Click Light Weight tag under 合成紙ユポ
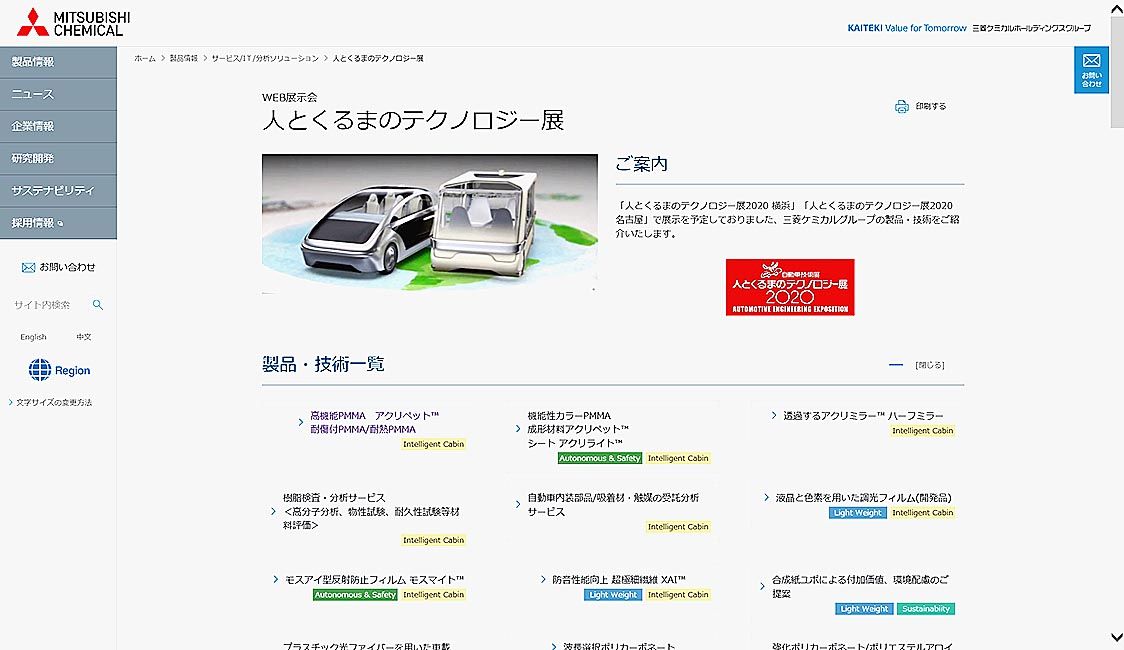 tap(864, 609)
